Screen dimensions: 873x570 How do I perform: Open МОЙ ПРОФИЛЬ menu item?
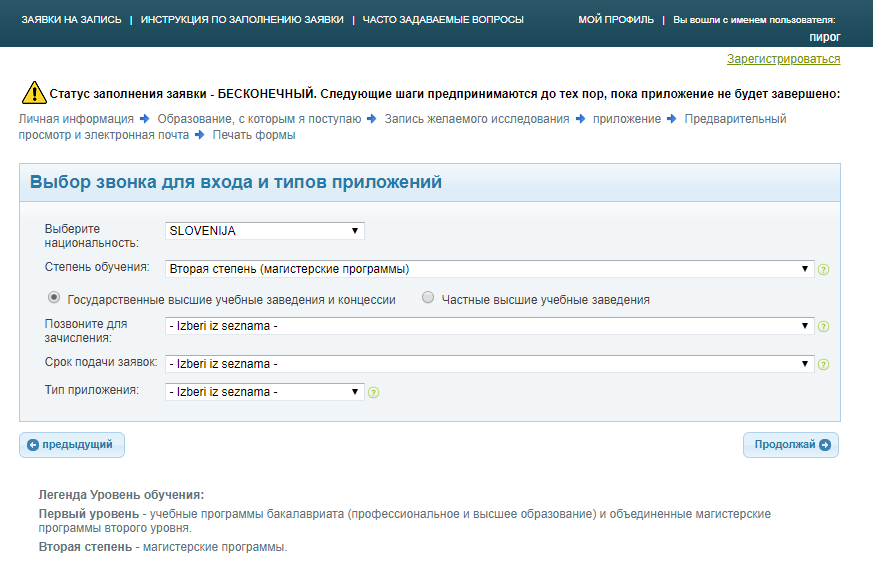click(x=616, y=19)
